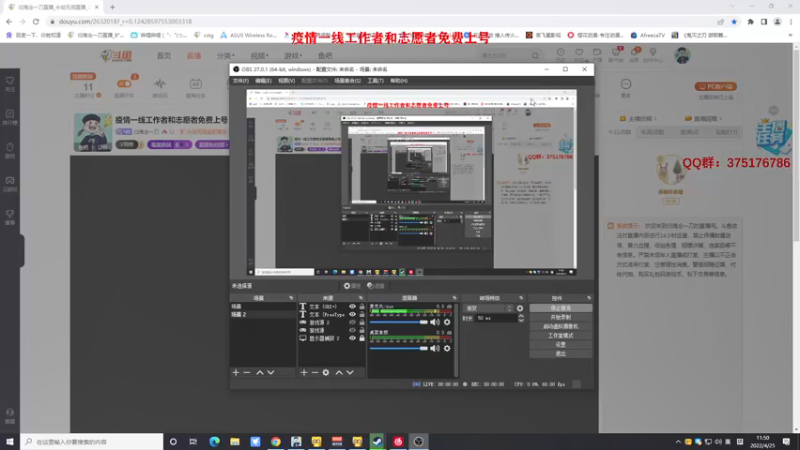Click Douyu 首页 home navigation link
This screenshot has width=800, height=450.
pyautogui.click(x=164, y=56)
